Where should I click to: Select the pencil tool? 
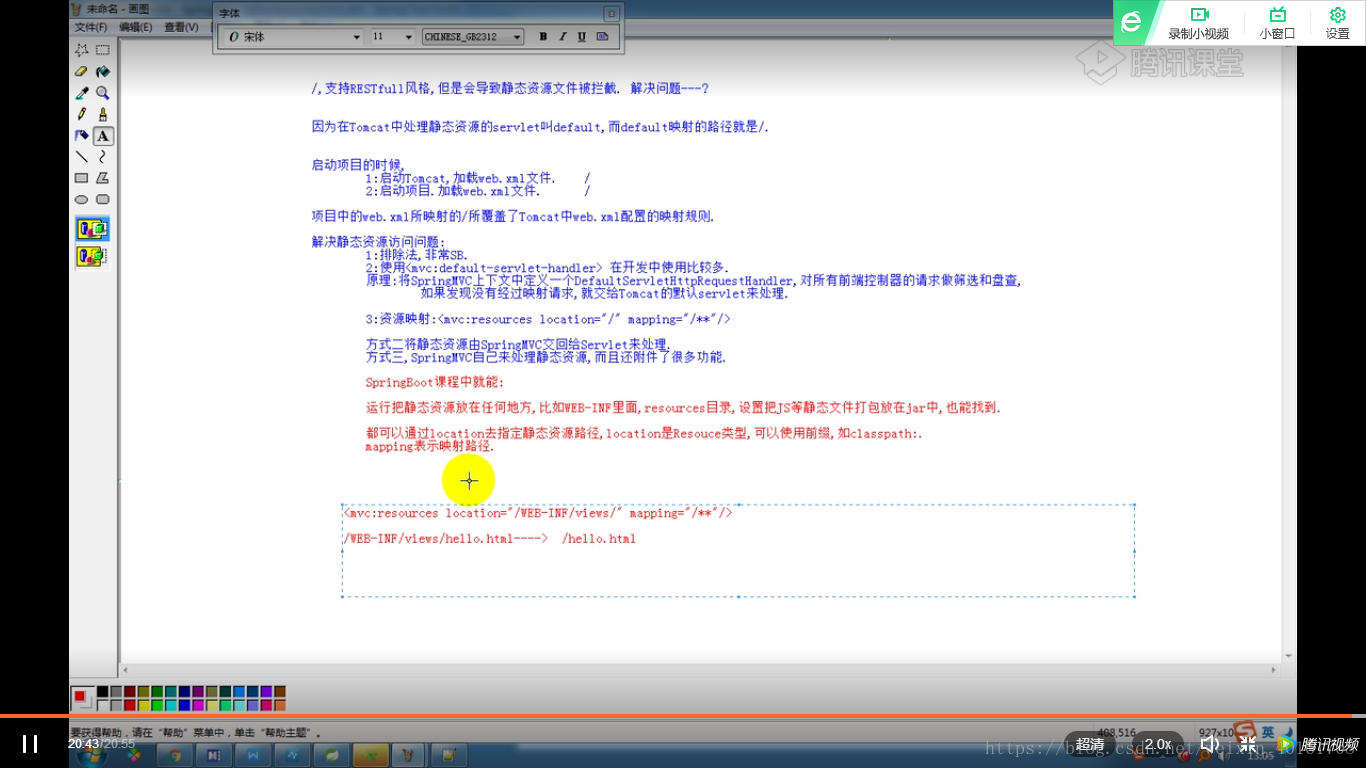[82, 114]
